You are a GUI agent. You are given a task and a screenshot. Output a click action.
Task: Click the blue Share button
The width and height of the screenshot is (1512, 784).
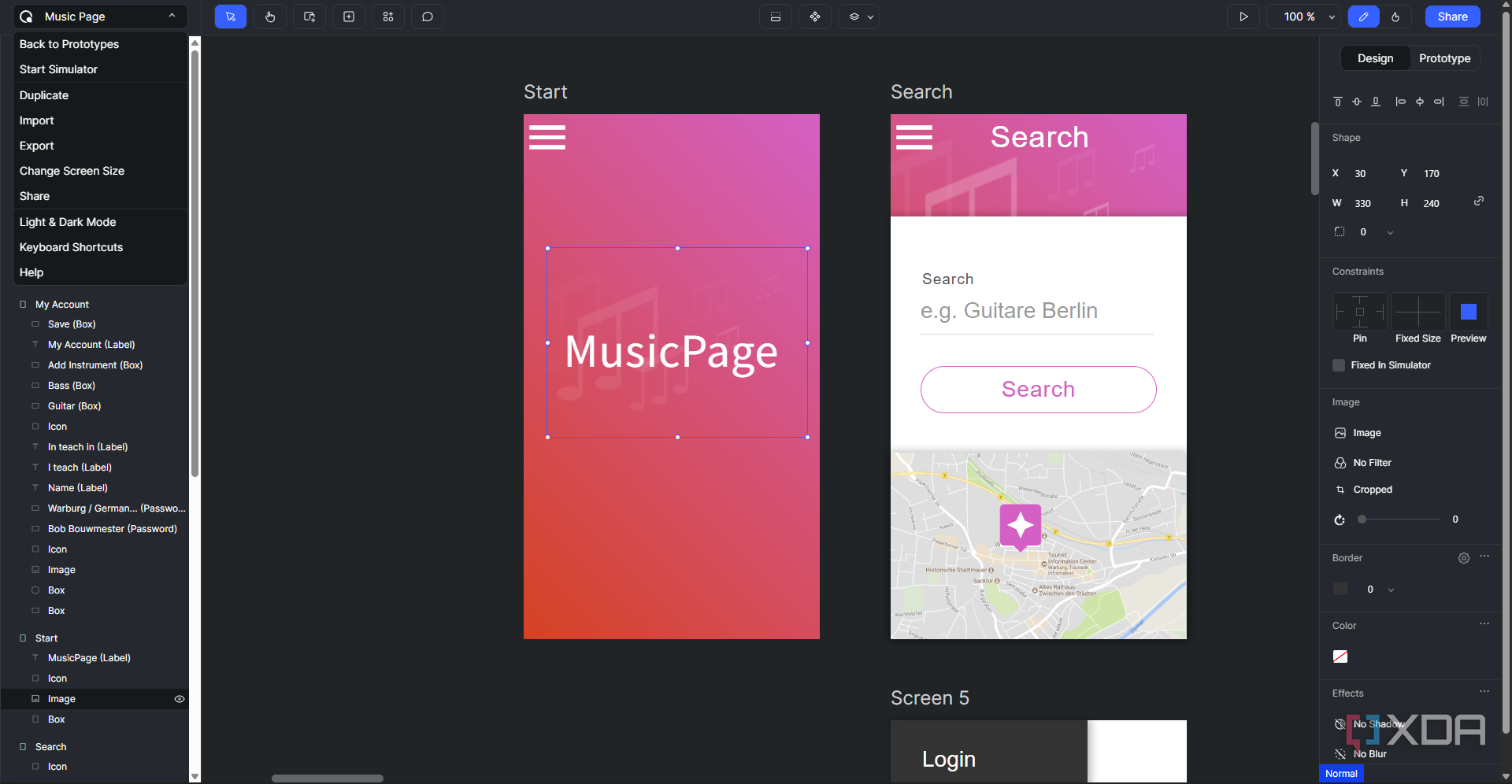pyautogui.click(x=1452, y=17)
